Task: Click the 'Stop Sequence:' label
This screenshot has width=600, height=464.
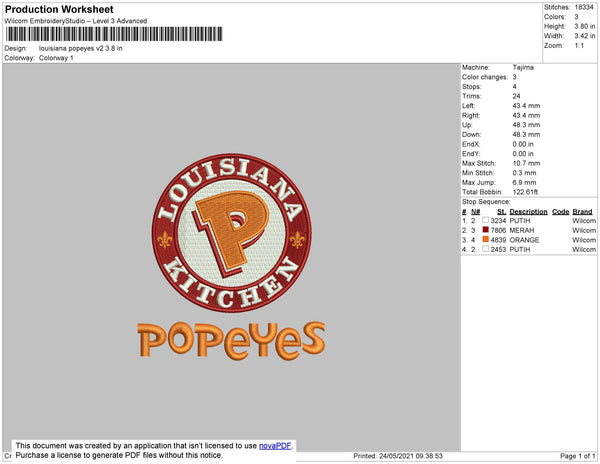Action: point(486,202)
